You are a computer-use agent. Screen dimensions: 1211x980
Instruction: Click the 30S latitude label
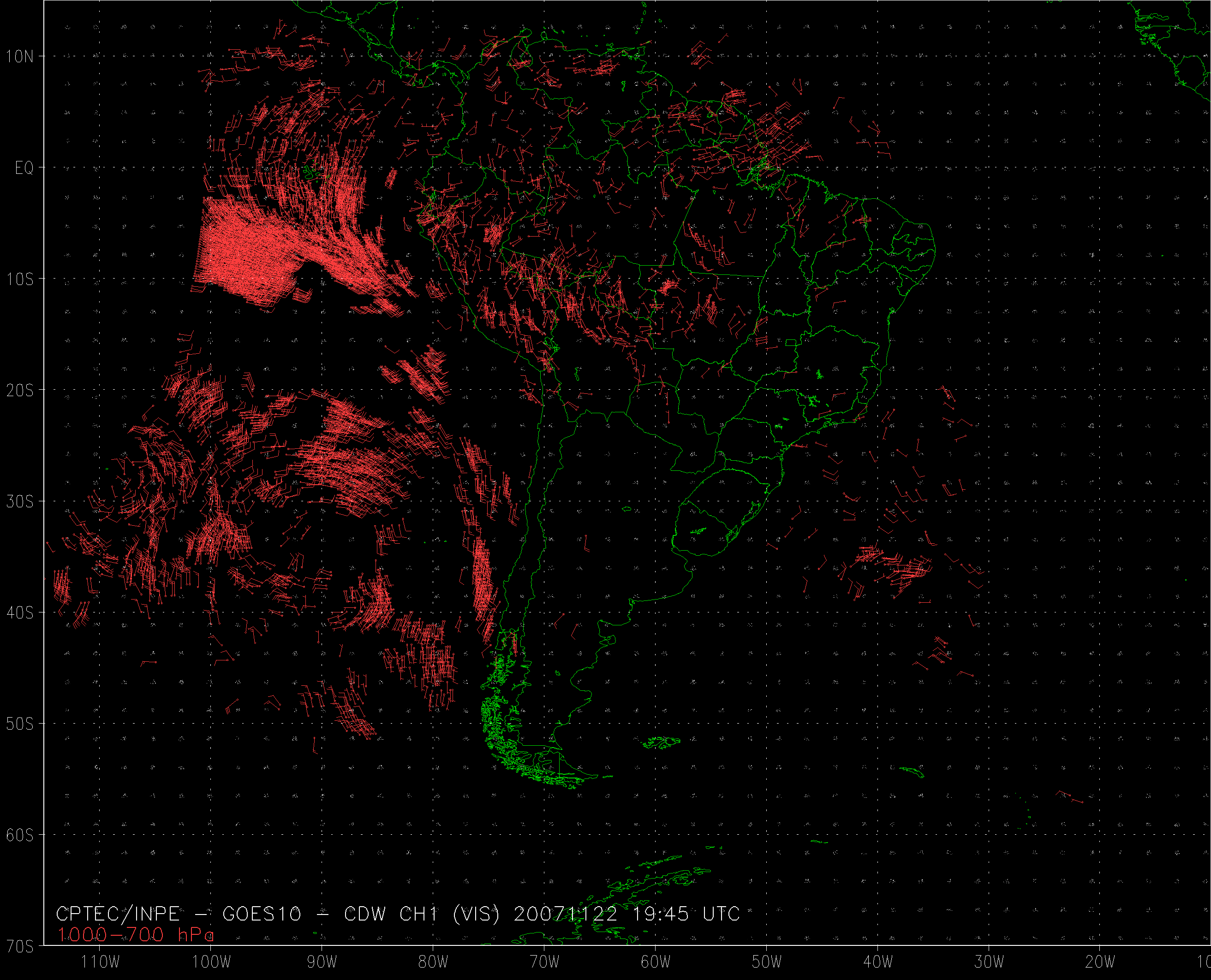coord(20,501)
